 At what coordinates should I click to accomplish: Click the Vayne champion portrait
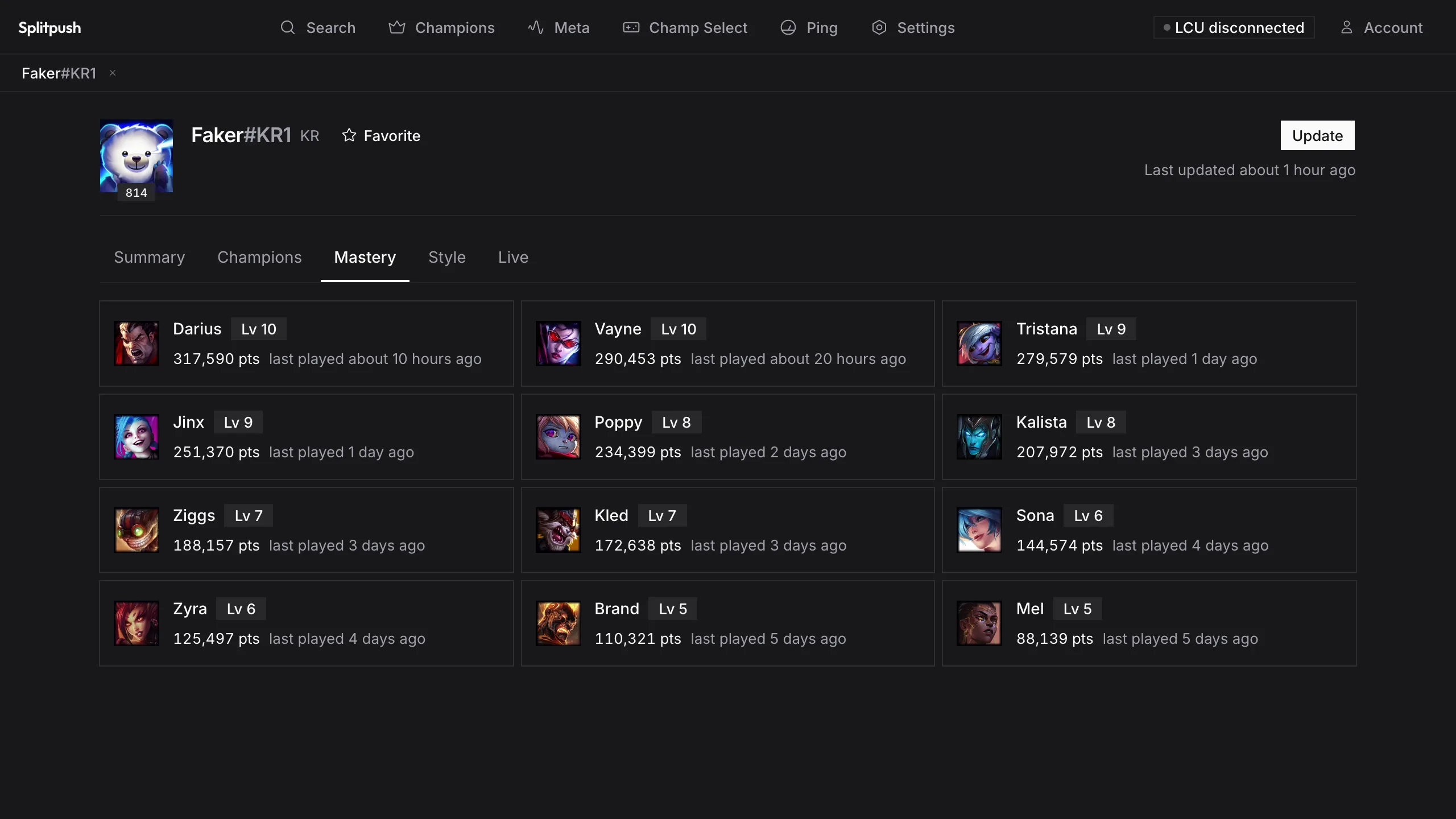coord(559,344)
